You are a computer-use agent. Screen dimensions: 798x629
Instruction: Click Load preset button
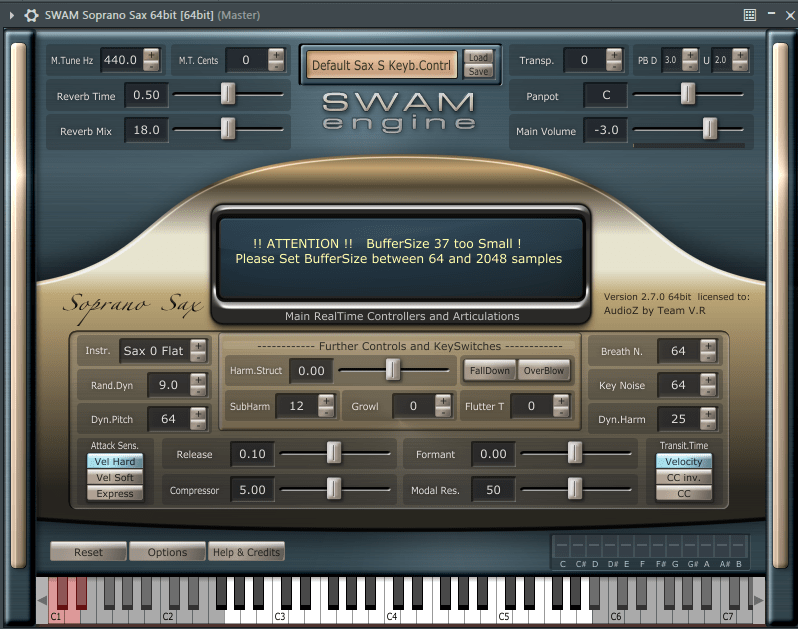(x=478, y=57)
